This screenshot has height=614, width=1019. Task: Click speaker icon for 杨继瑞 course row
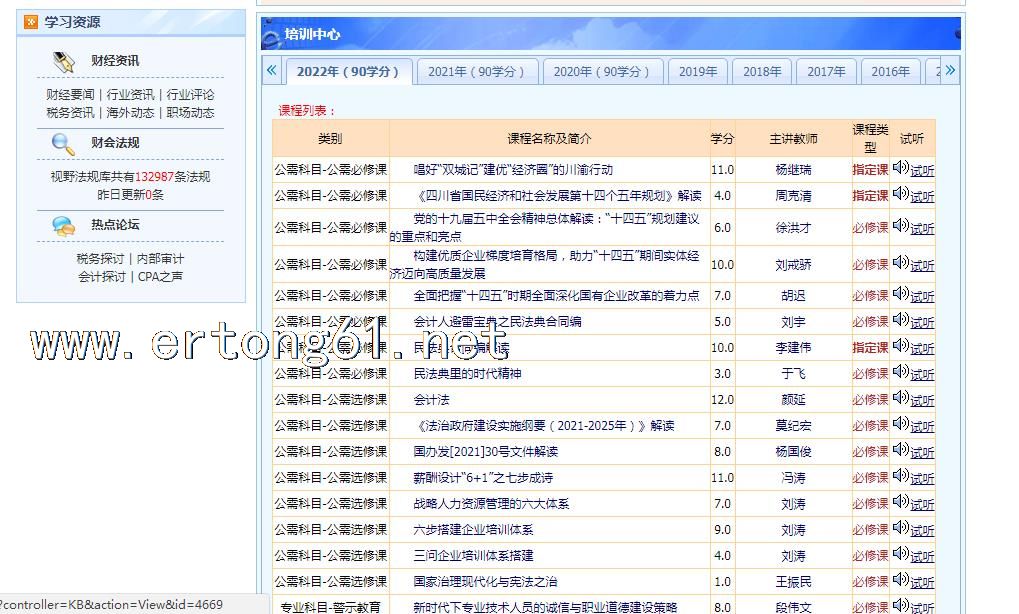point(900,168)
